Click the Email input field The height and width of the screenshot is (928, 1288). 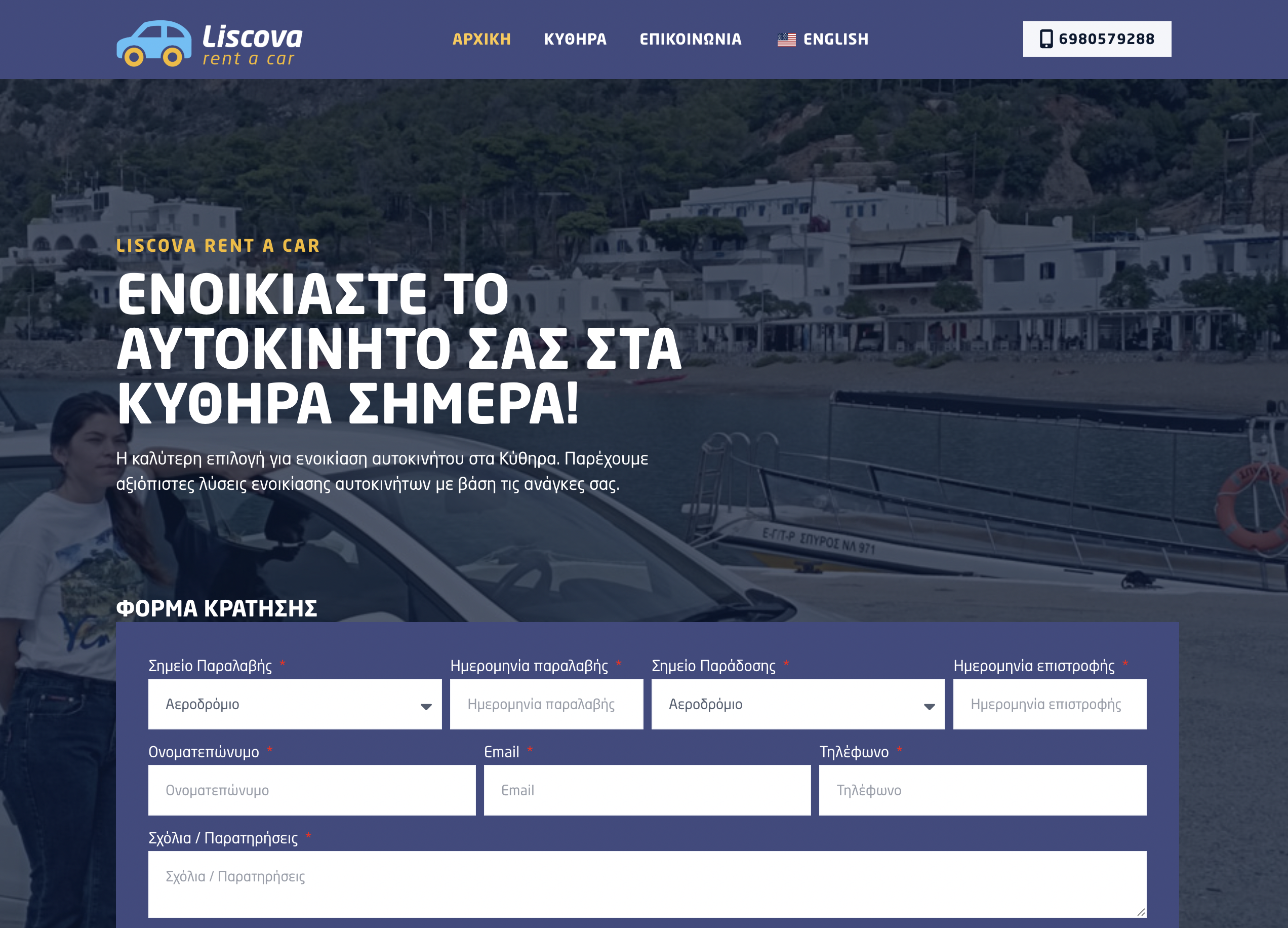[x=647, y=791]
